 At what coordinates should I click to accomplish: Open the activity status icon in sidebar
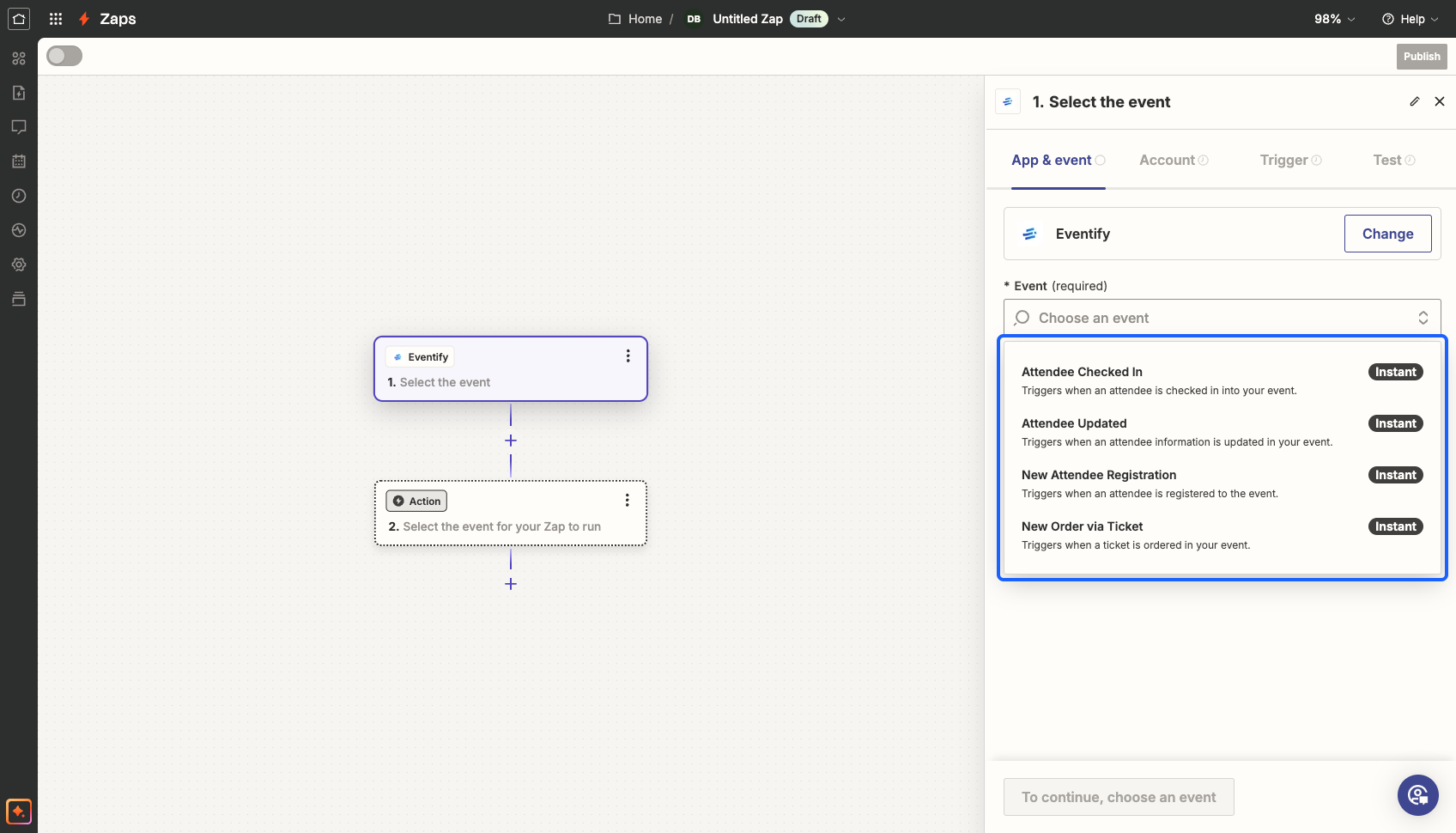click(19, 230)
